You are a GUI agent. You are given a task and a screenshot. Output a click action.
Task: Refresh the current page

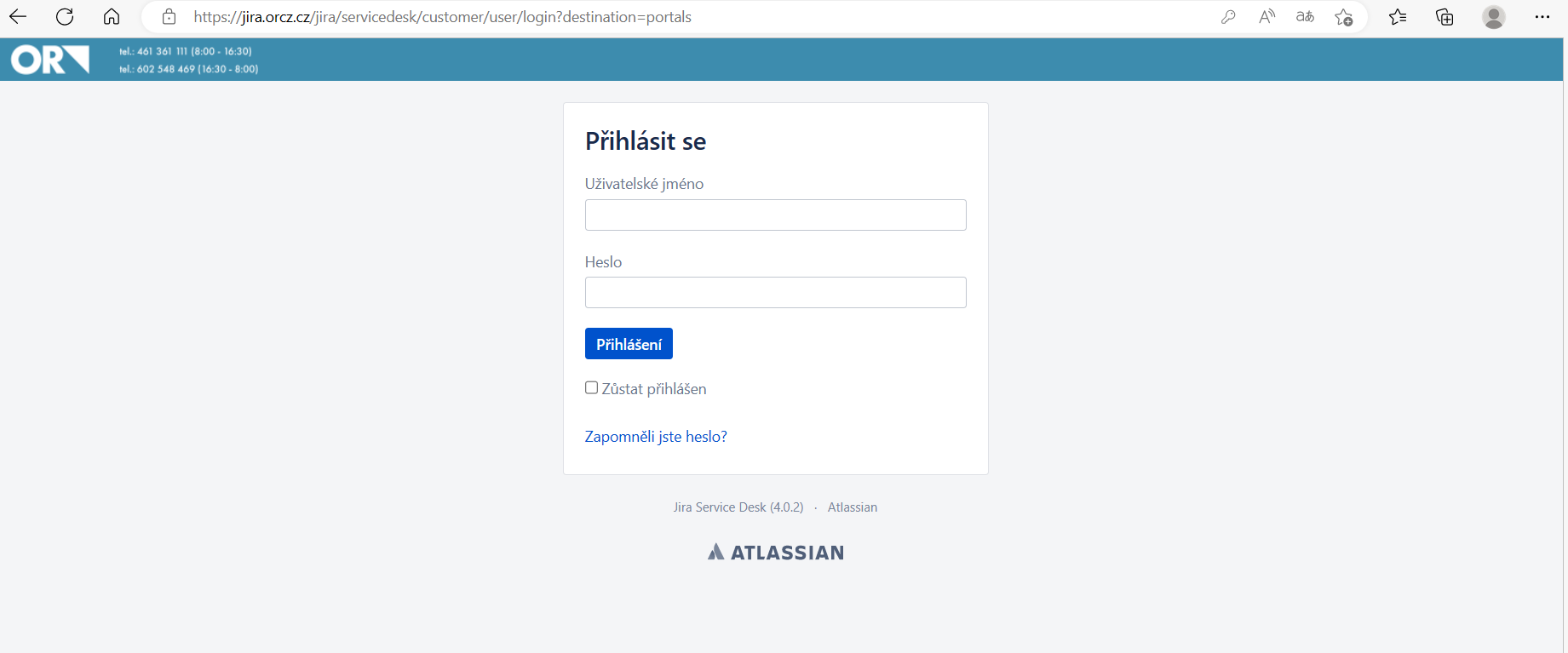point(65,17)
